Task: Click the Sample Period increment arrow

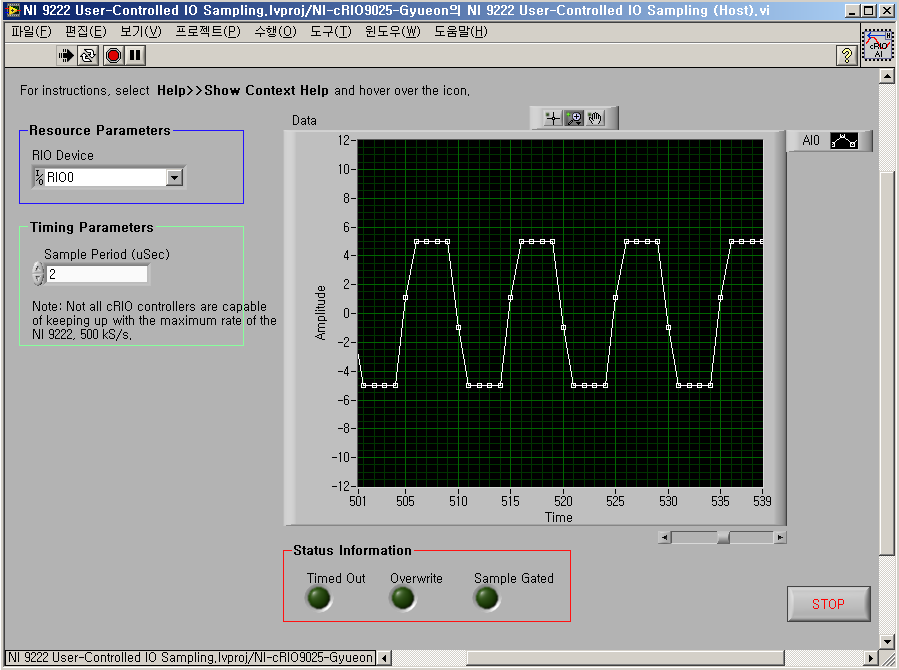Action: point(38,268)
